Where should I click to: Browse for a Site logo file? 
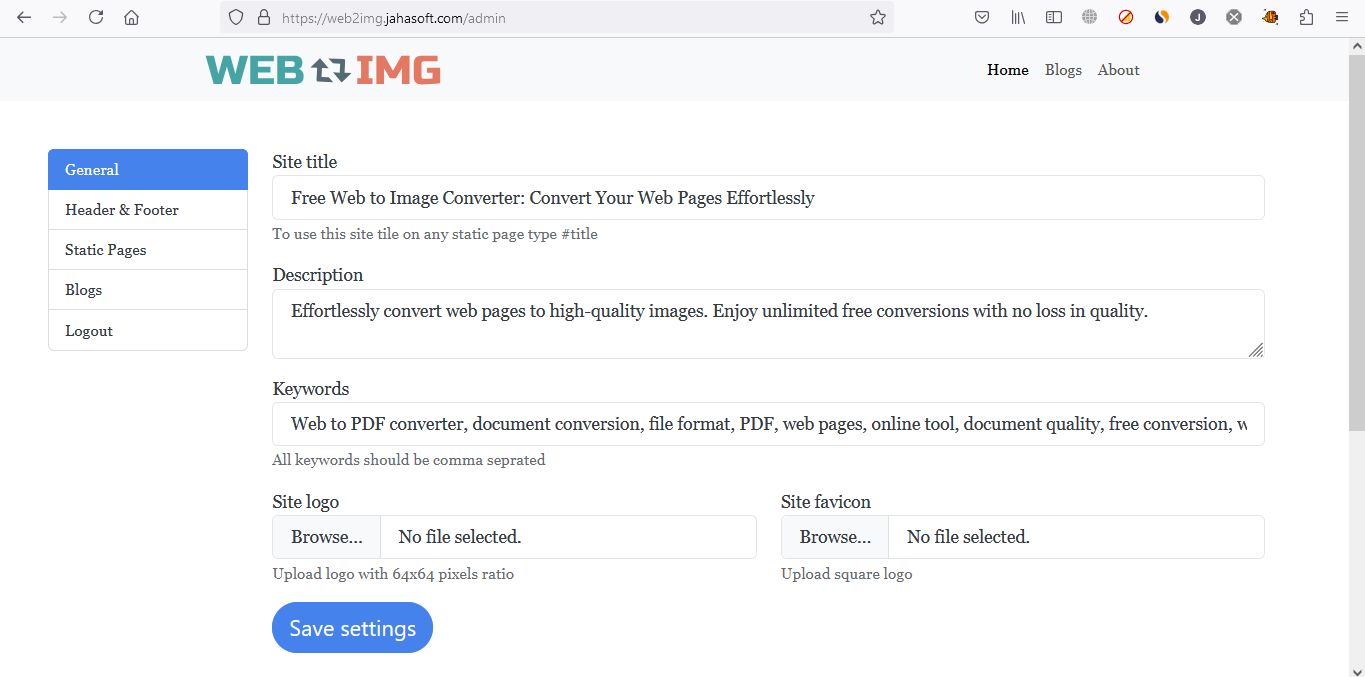[326, 537]
